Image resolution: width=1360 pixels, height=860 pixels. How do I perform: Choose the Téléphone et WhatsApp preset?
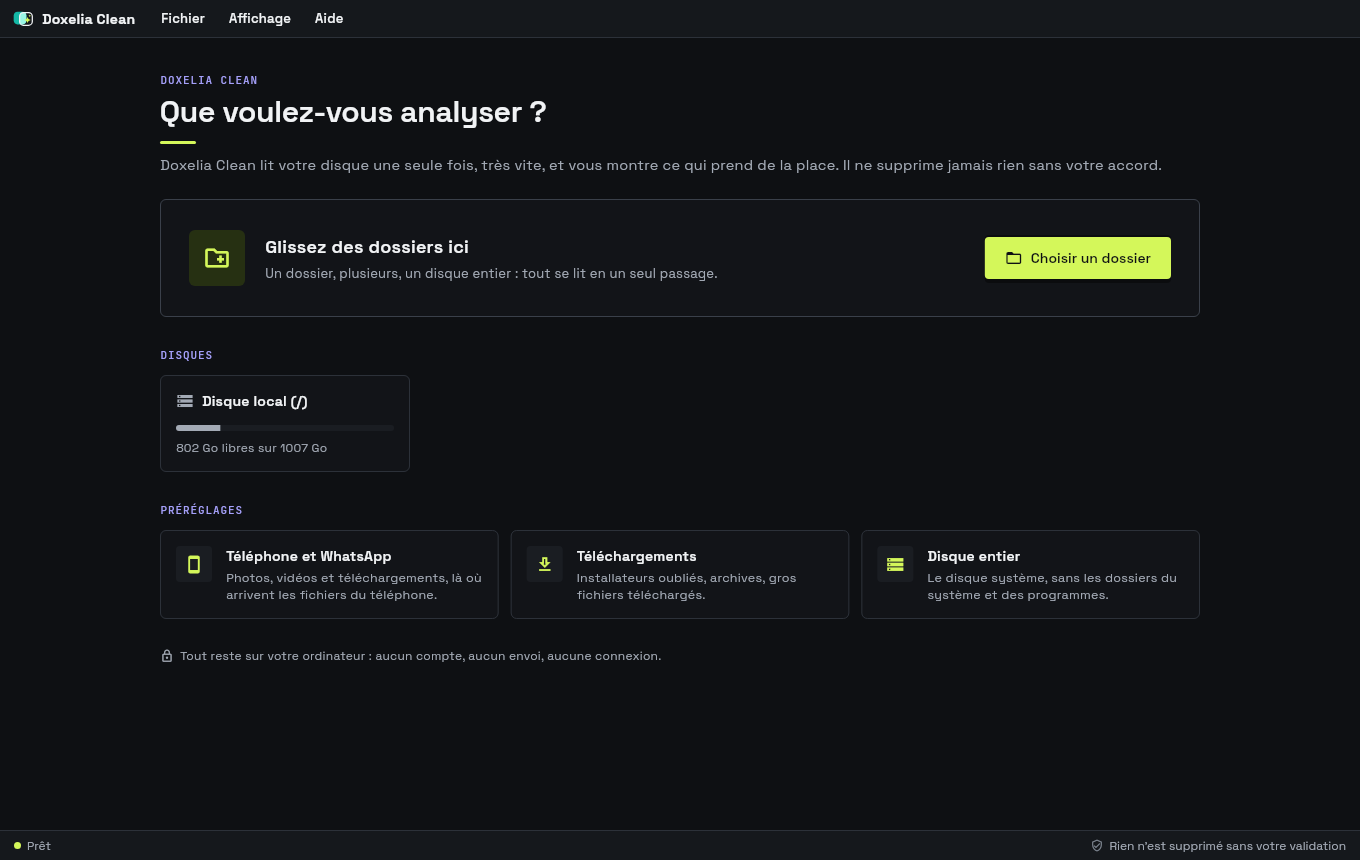(329, 575)
